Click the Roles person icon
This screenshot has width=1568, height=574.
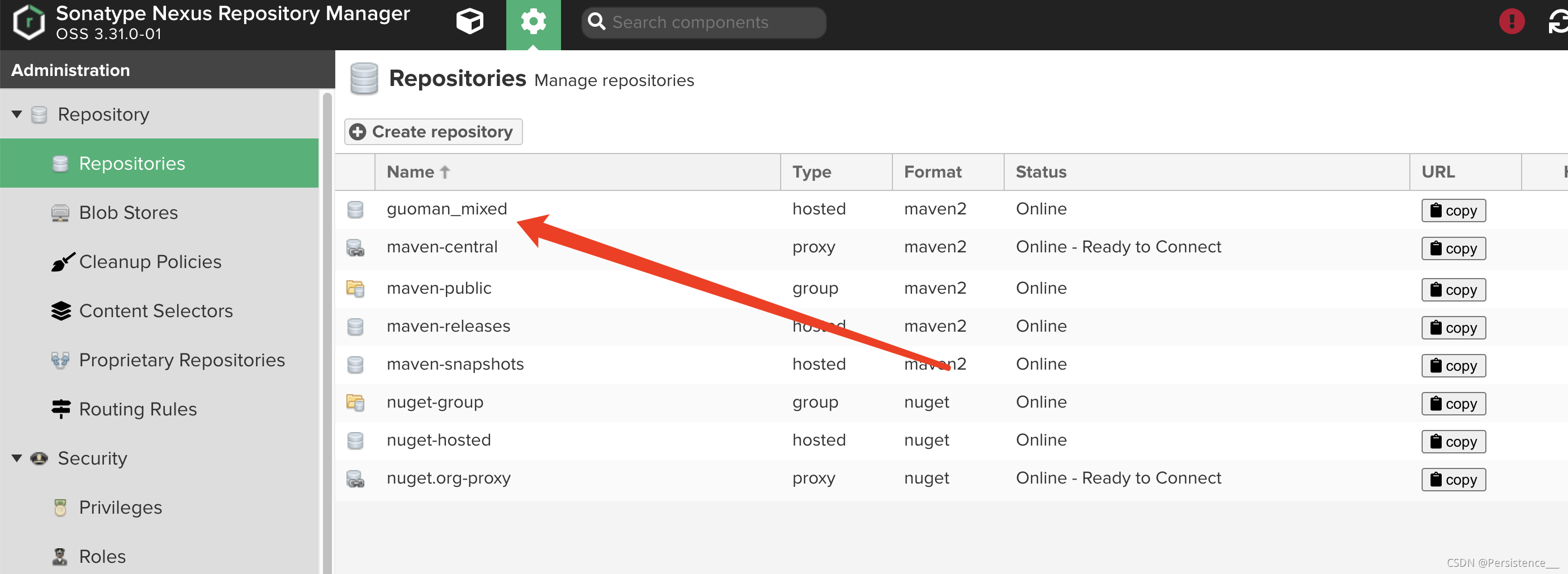pyautogui.click(x=60, y=556)
